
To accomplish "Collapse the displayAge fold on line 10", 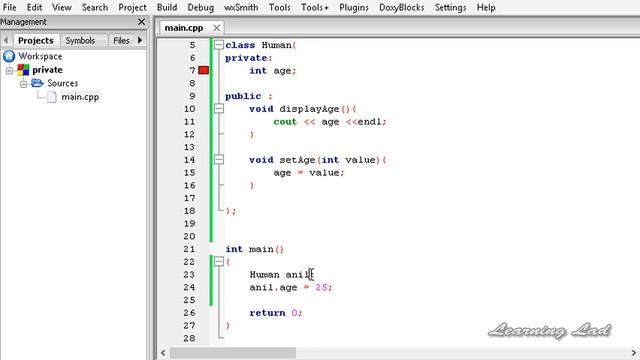I will pos(219,109).
